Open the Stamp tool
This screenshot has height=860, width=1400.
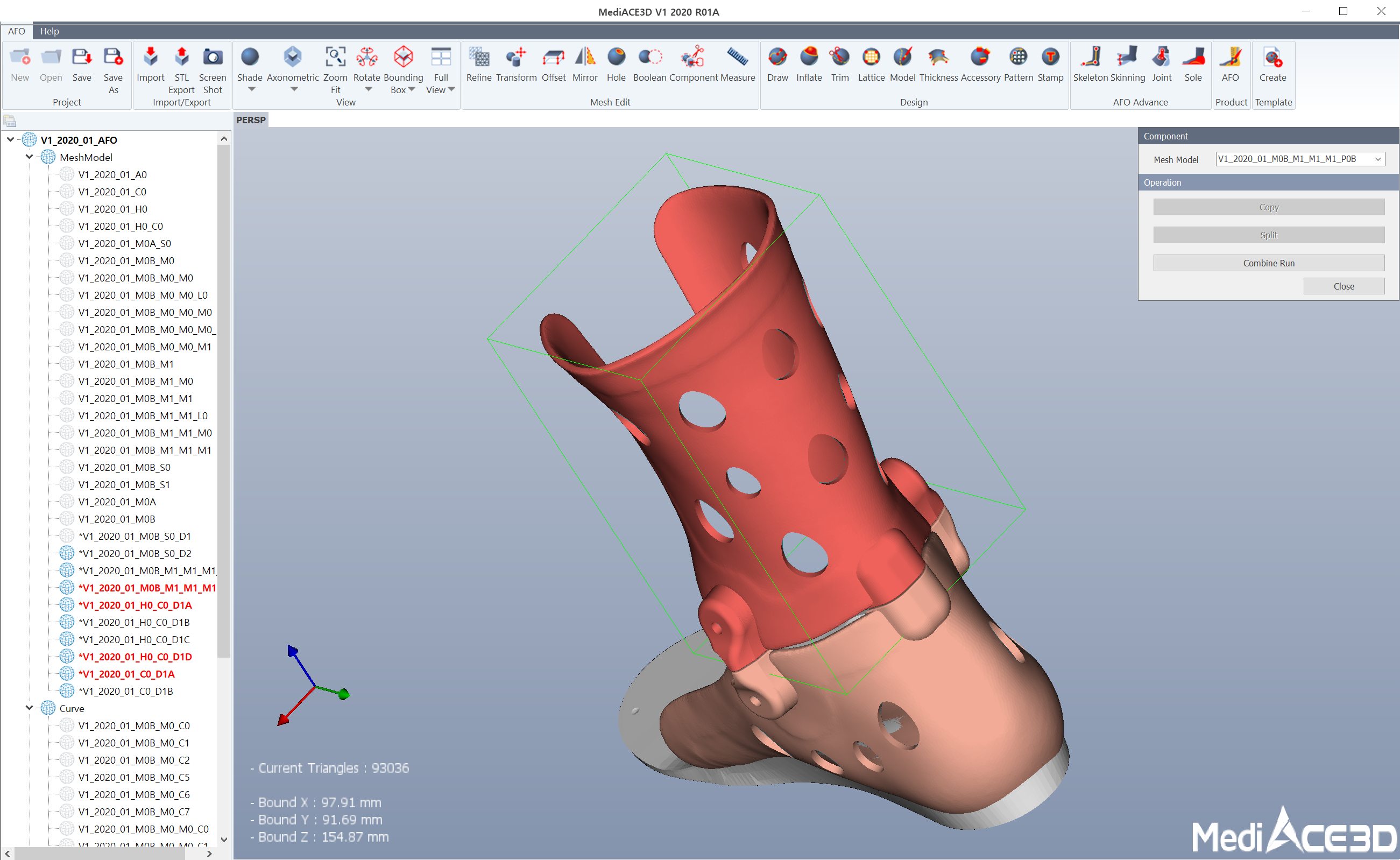click(1050, 64)
